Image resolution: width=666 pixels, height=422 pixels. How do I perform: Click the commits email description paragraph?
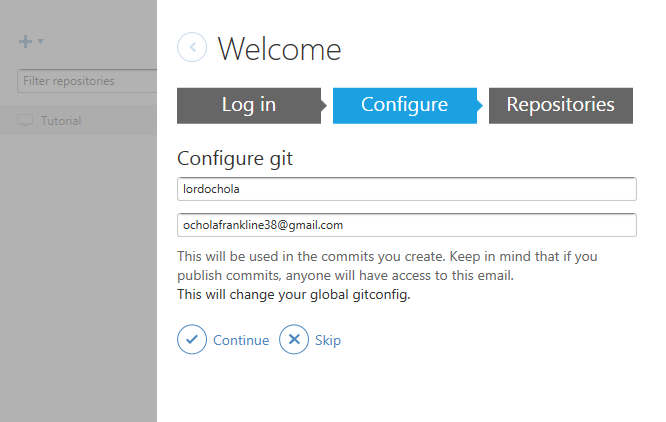387,266
